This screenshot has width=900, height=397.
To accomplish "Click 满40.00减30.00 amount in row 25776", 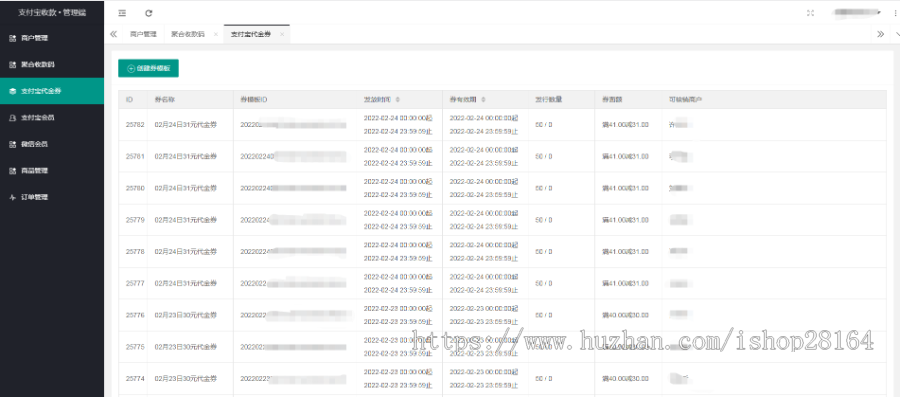I will click(626, 316).
